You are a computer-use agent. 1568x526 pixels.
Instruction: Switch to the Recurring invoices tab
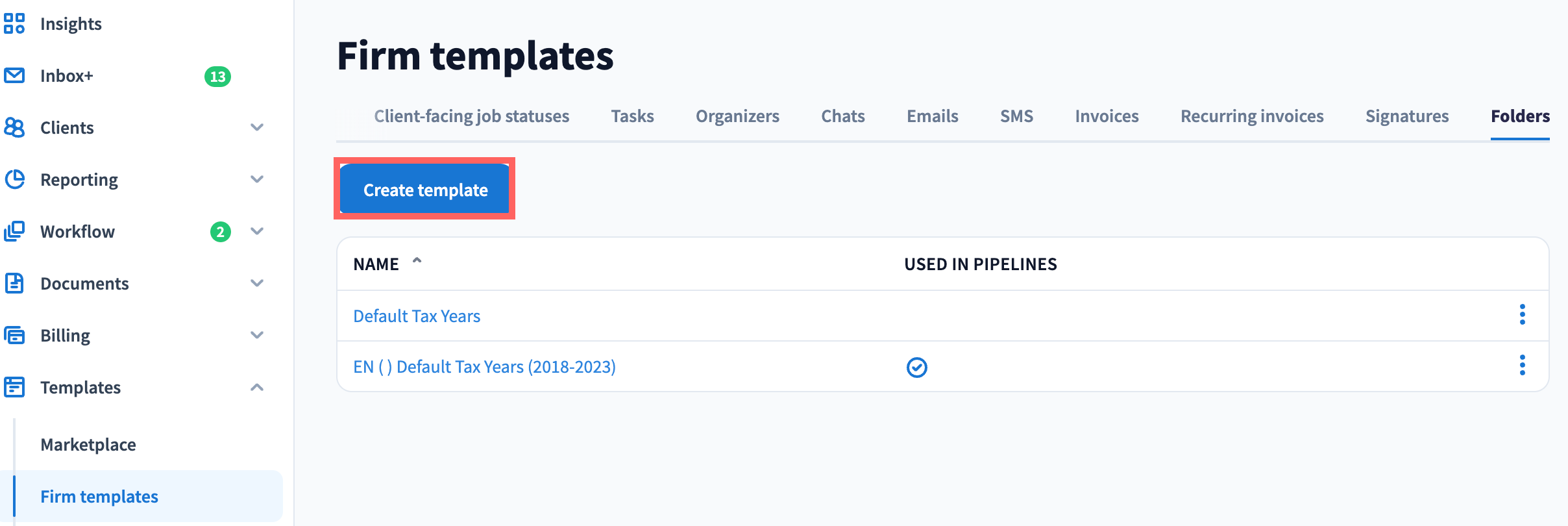(1251, 116)
